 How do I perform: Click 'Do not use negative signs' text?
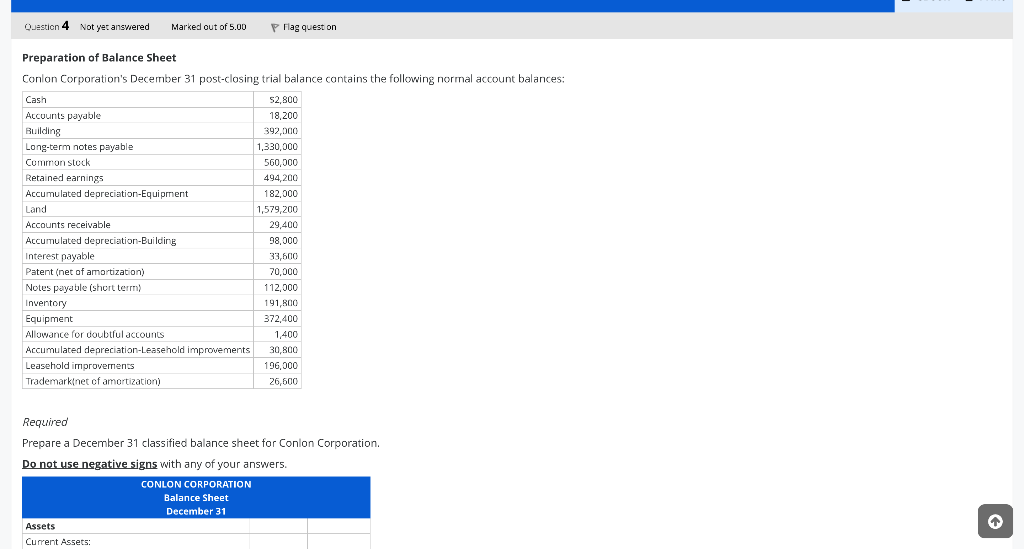pos(89,464)
